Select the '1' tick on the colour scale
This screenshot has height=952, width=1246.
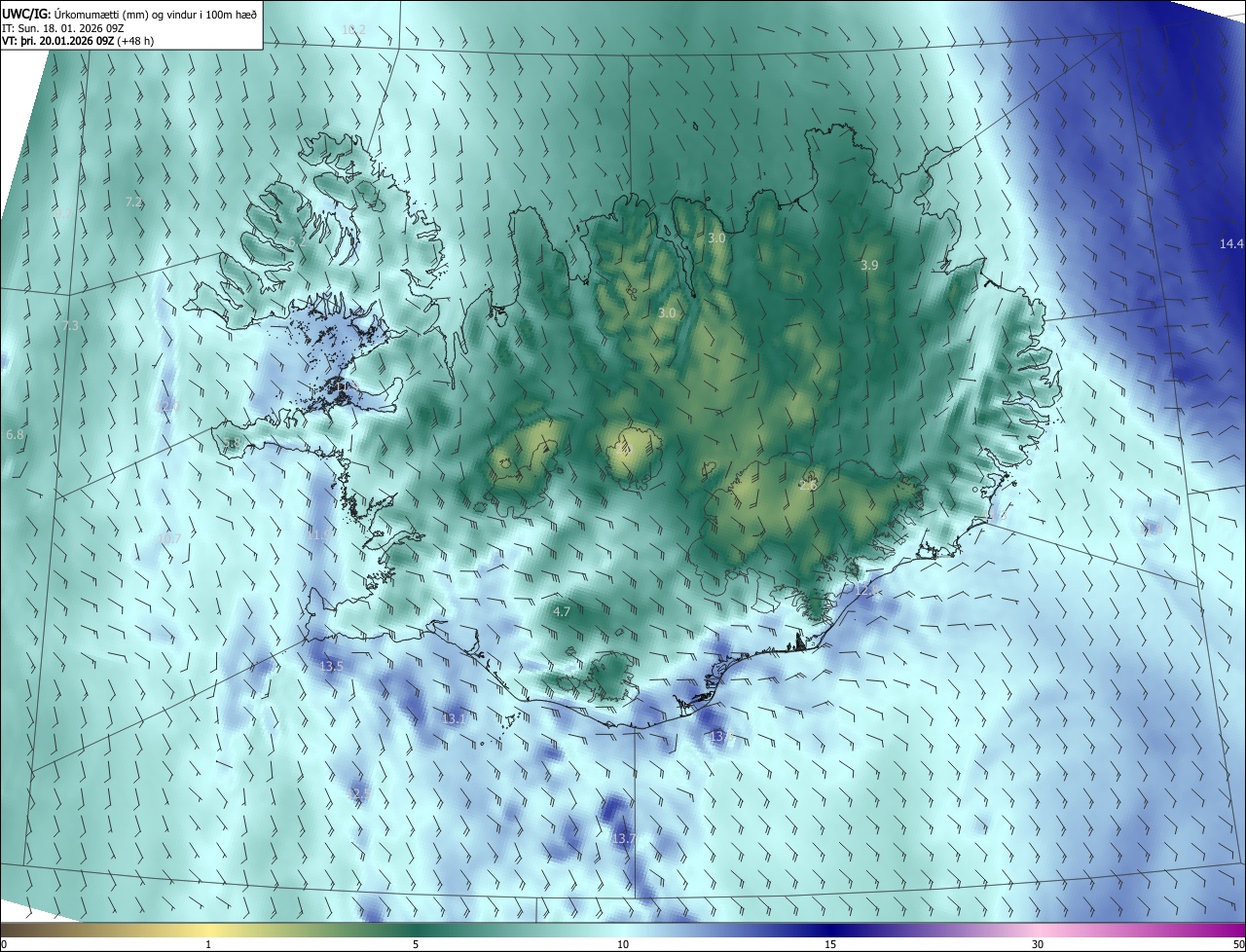point(208,944)
